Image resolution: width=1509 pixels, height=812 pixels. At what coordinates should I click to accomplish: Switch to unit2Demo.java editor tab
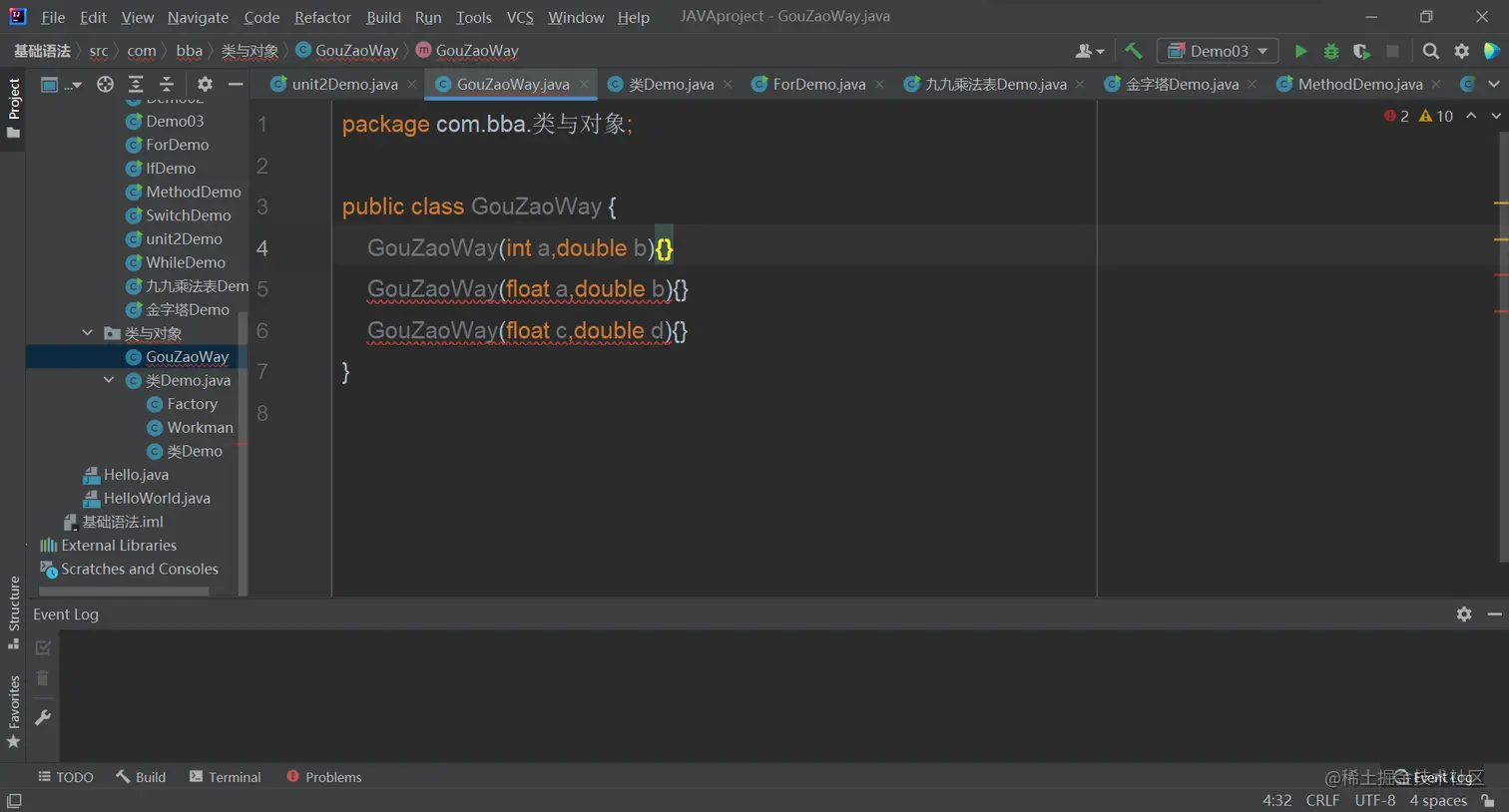point(344,84)
